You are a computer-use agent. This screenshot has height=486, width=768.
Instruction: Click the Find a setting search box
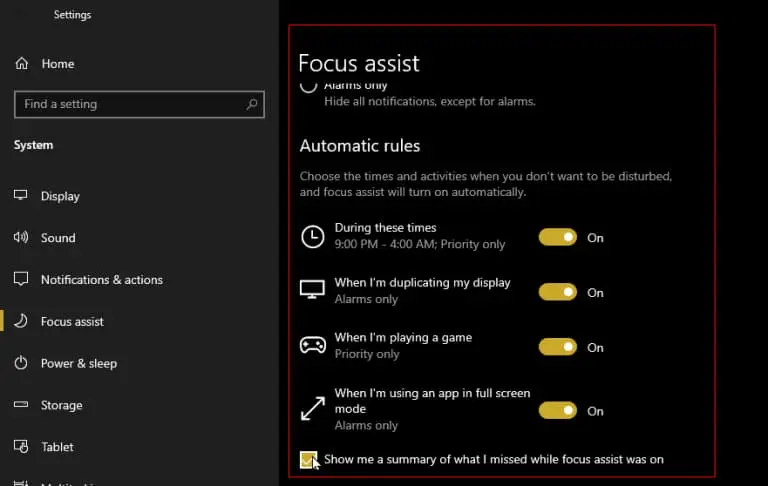(139, 104)
